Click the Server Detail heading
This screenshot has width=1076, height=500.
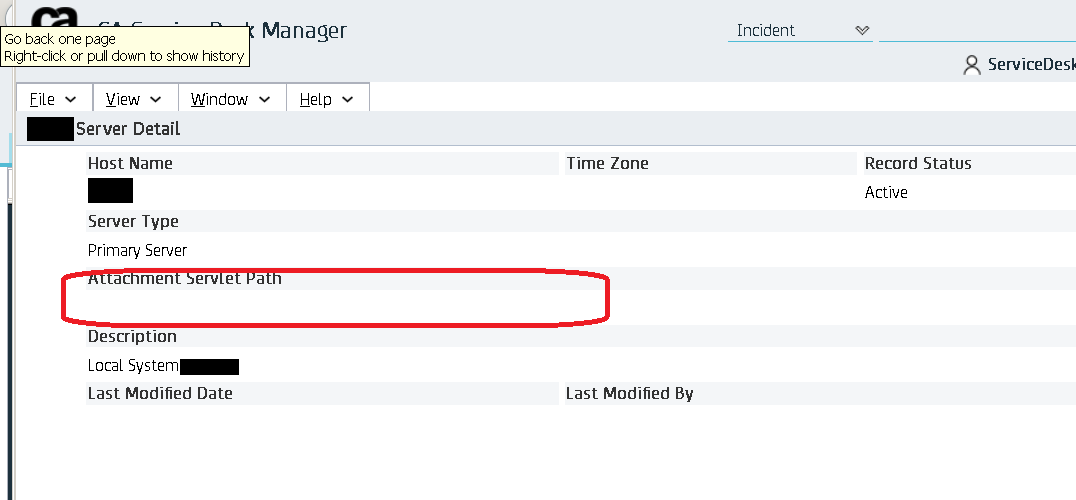(x=128, y=129)
